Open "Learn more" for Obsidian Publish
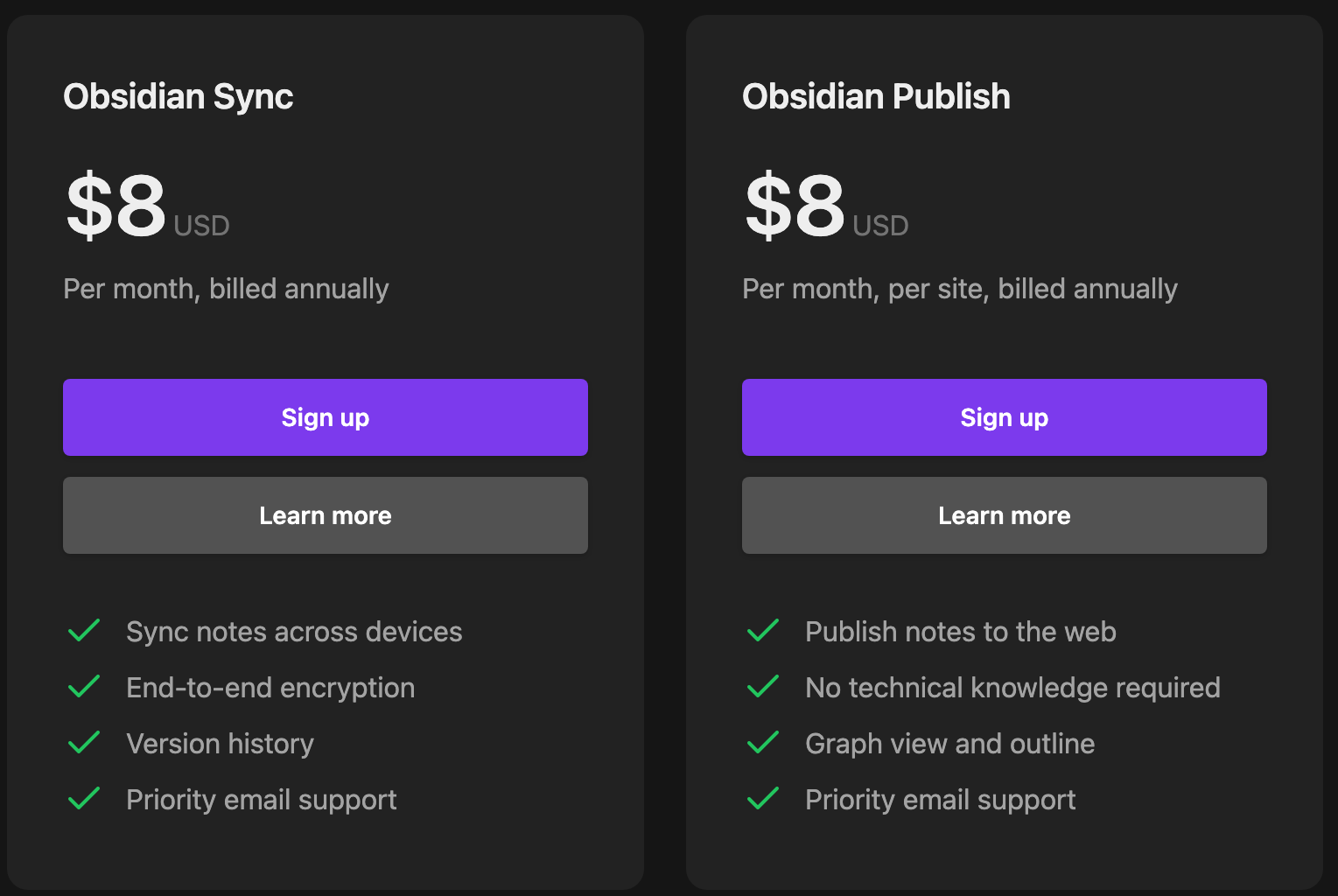 1004,515
